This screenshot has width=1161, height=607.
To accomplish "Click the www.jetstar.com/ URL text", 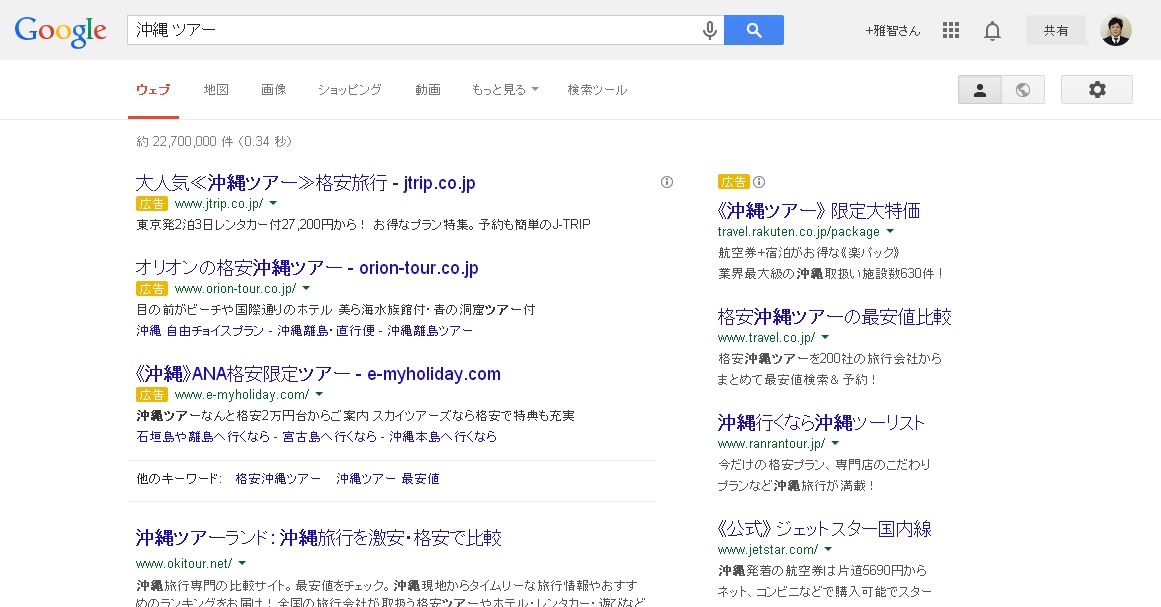I will (x=767, y=549).
